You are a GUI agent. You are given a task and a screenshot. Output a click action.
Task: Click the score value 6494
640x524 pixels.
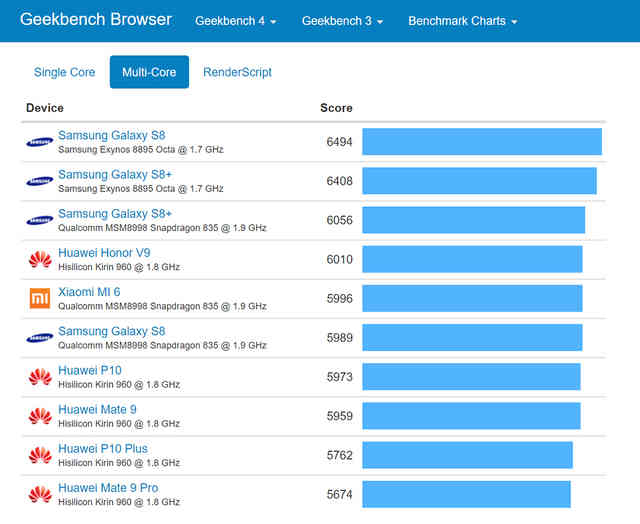pyautogui.click(x=339, y=142)
